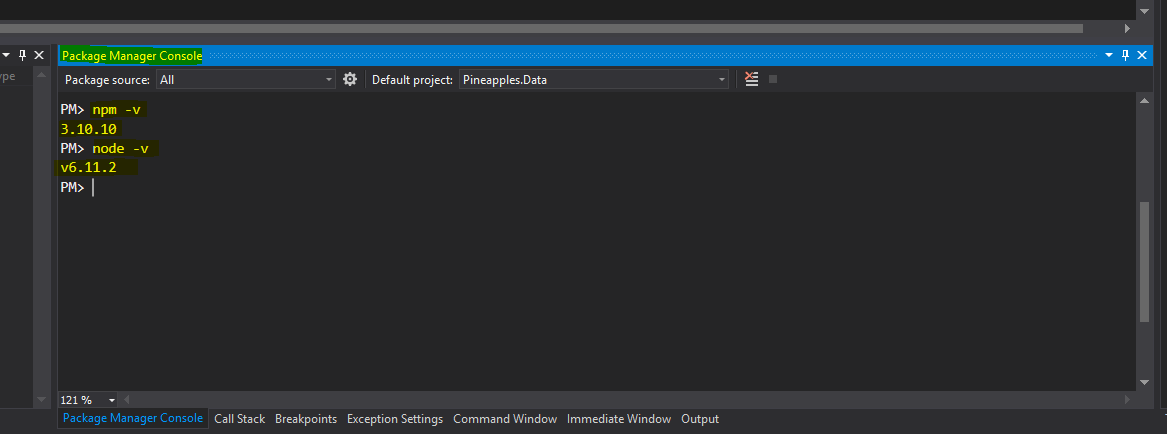Open the console window position menu arrow
The height and width of the screenshot is (434, 1167).
1107,55
